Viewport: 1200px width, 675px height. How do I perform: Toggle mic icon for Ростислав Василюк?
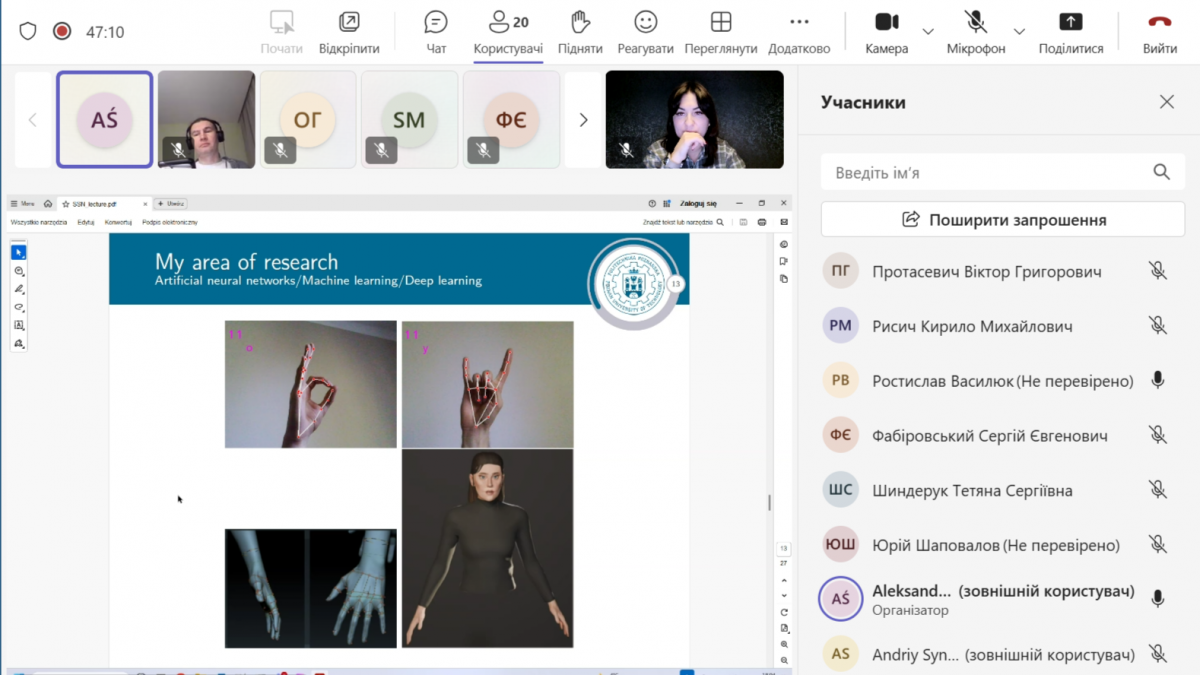click(x=1157, y=381)
